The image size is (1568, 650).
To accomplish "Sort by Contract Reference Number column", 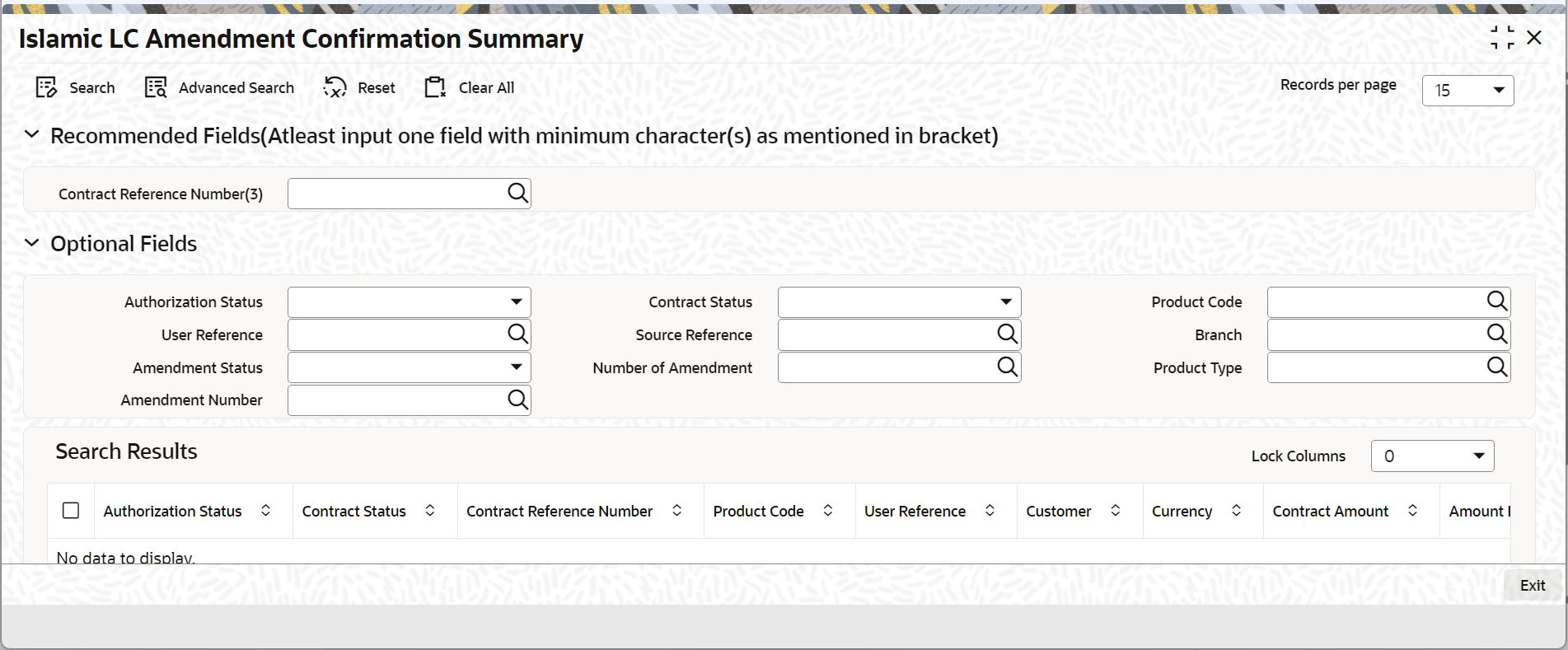I will [676, 511].
